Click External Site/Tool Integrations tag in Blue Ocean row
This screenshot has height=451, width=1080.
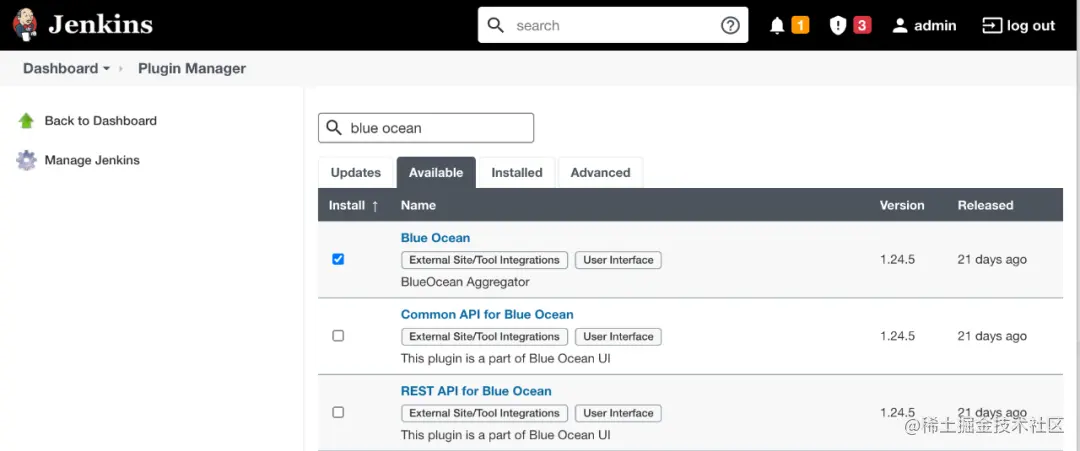484,260
